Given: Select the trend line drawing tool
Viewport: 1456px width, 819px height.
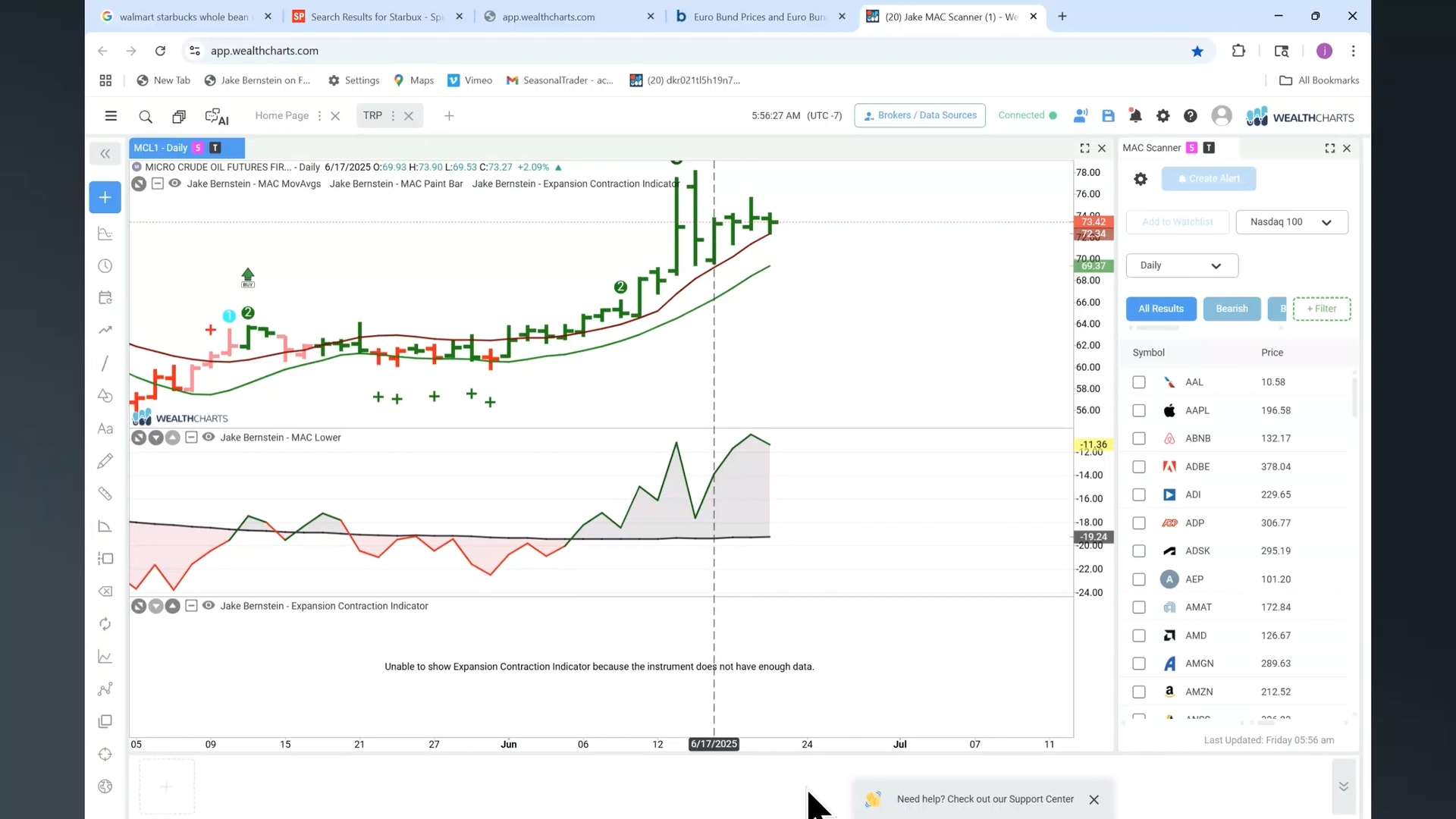Looking at the screenshot, I should point(105,363).
